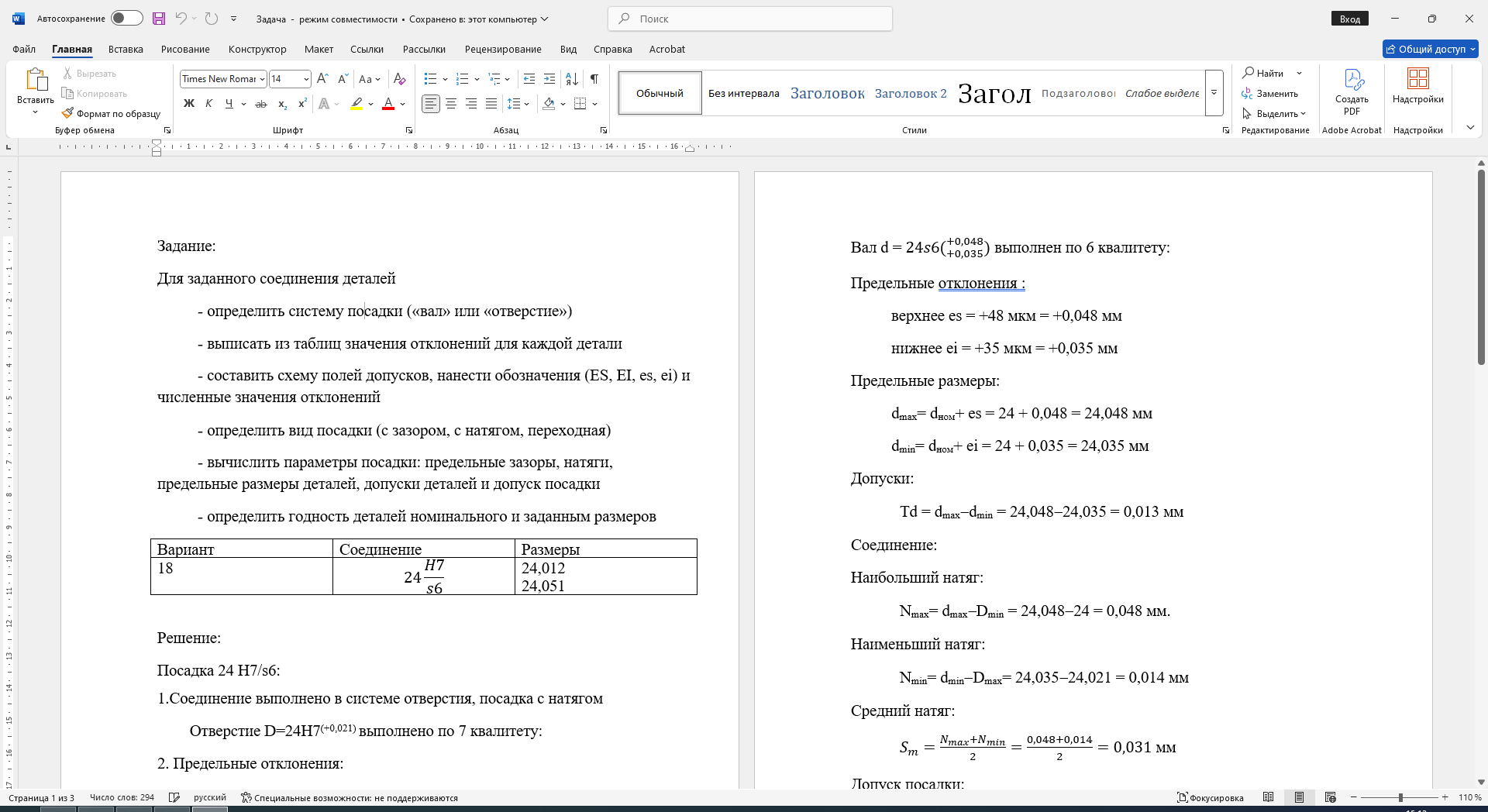Image resolution: width=1488 pixels, height=812 pixels.
Task: Clear all formatting eraser icon
Action: (400, 79)
